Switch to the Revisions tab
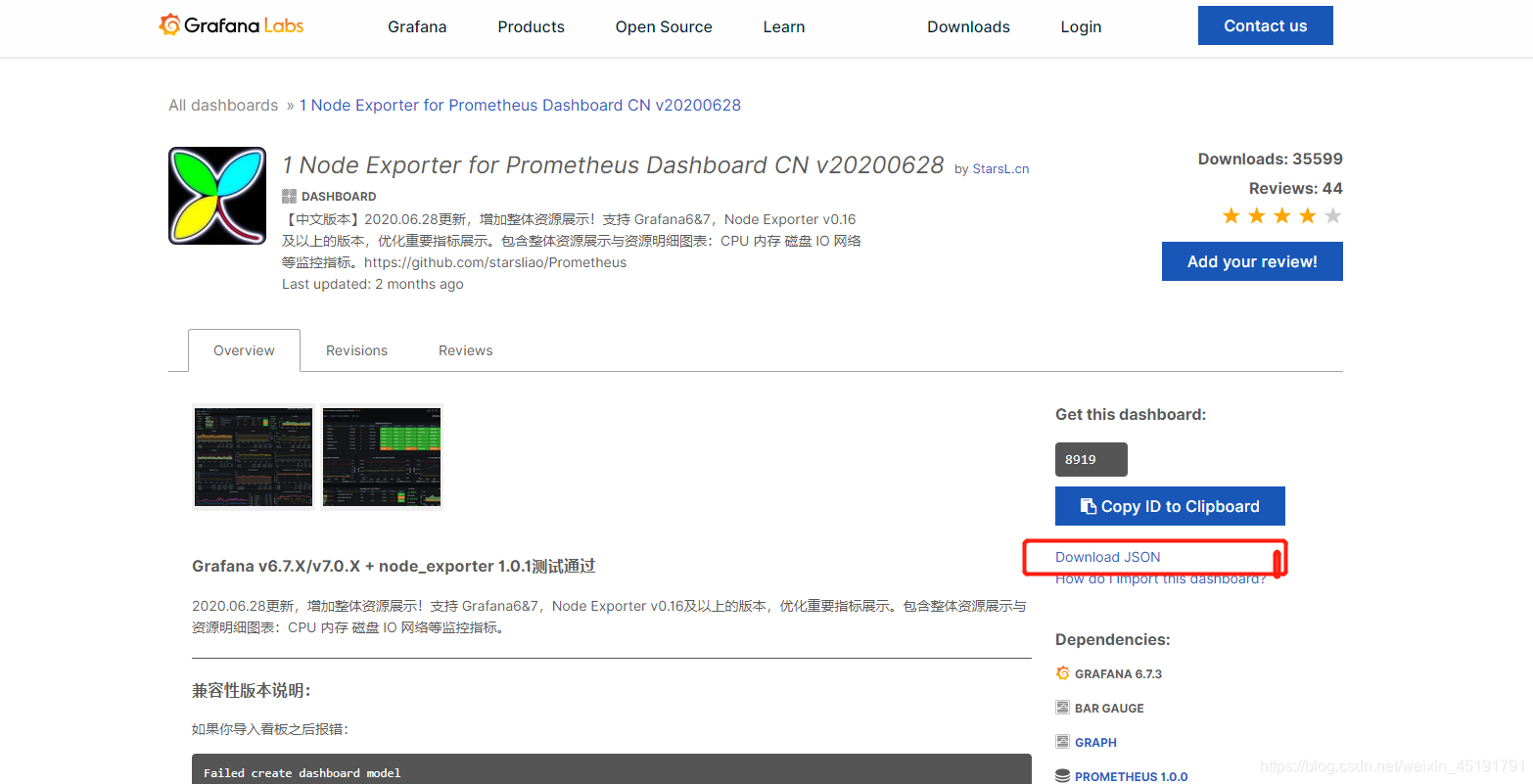Screen dimensions: 1533x784 356,350
